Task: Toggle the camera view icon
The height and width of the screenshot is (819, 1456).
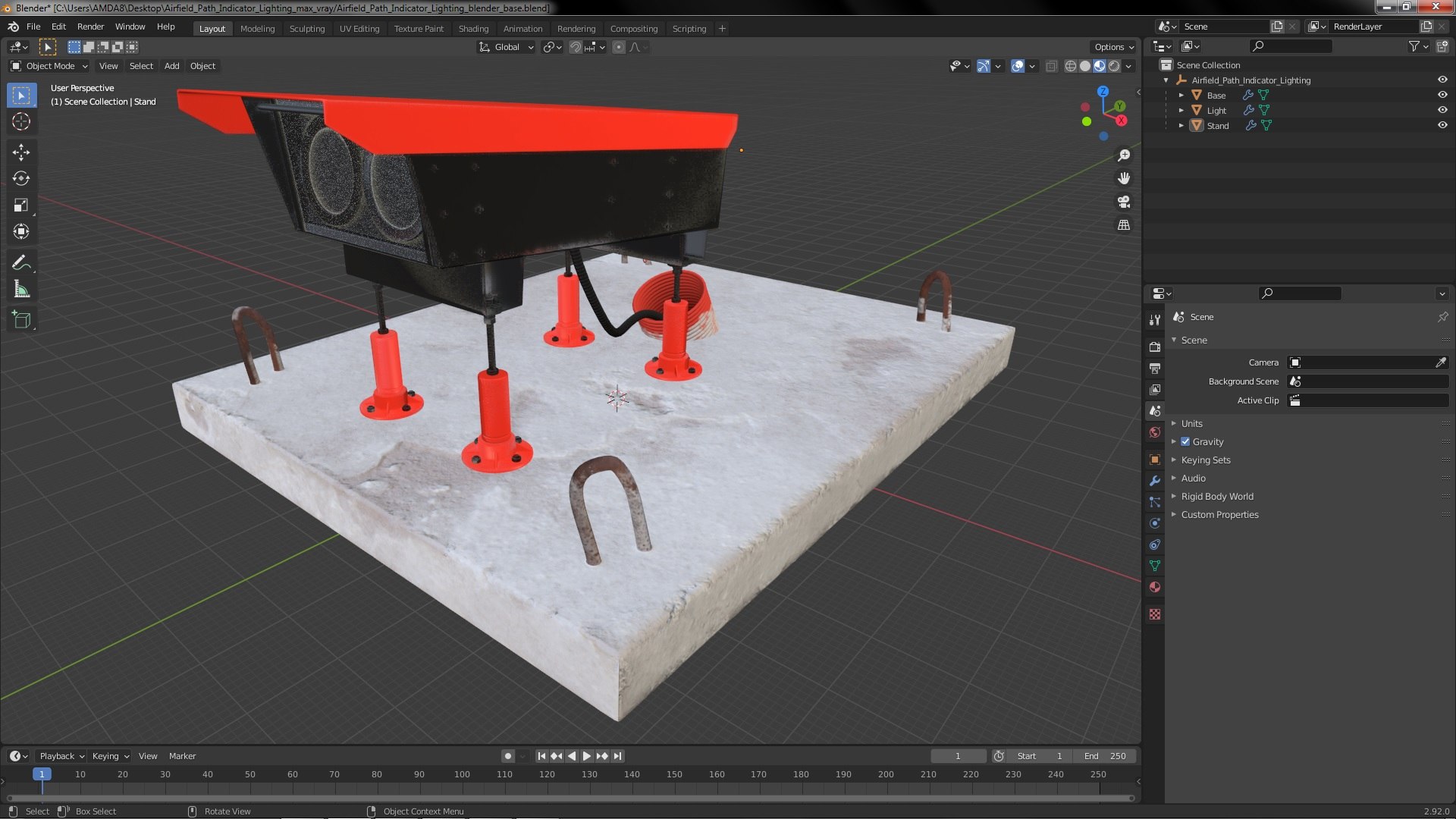Action: point(1124,202)
